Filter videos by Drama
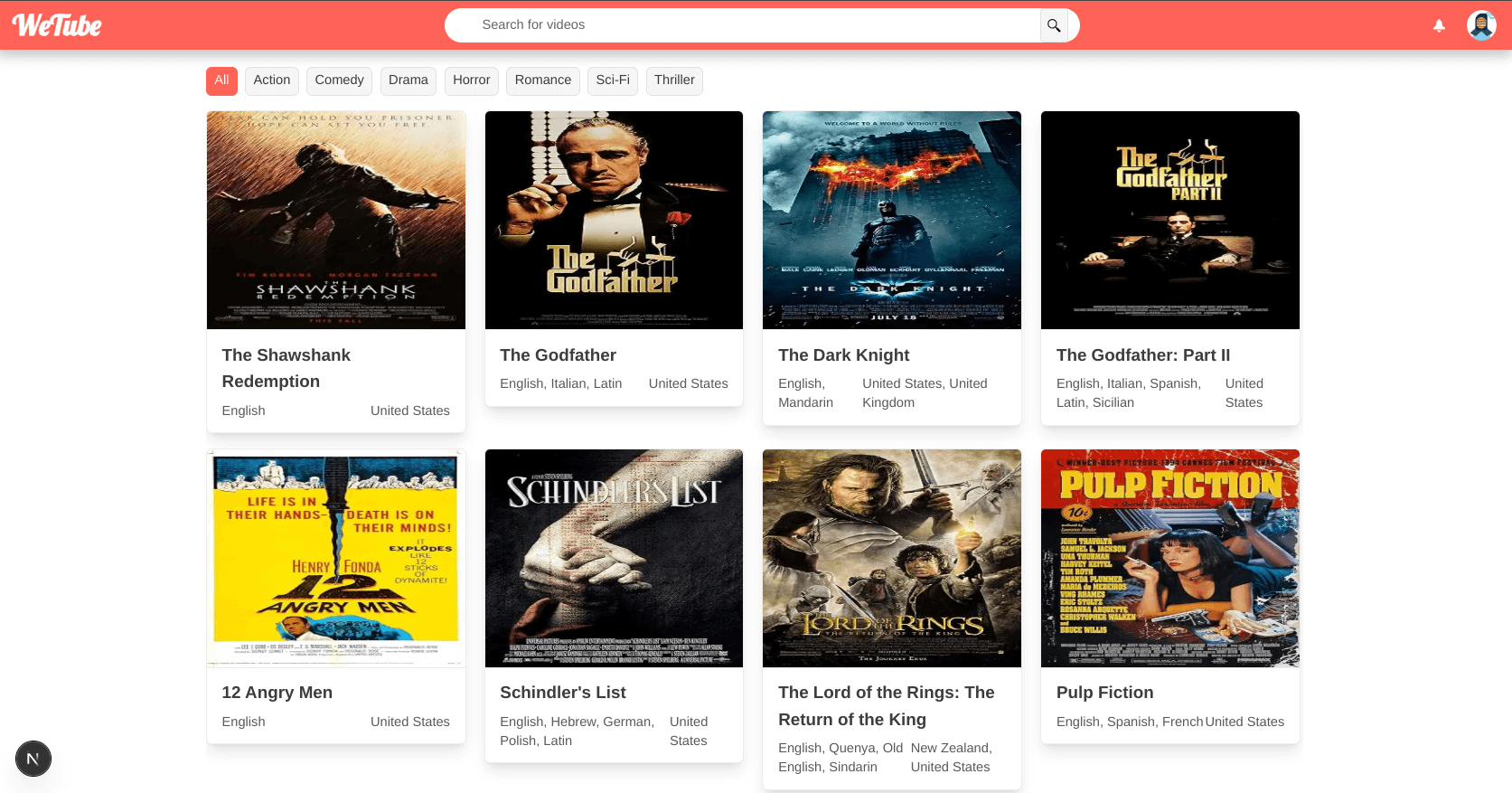 pos(409,80)
